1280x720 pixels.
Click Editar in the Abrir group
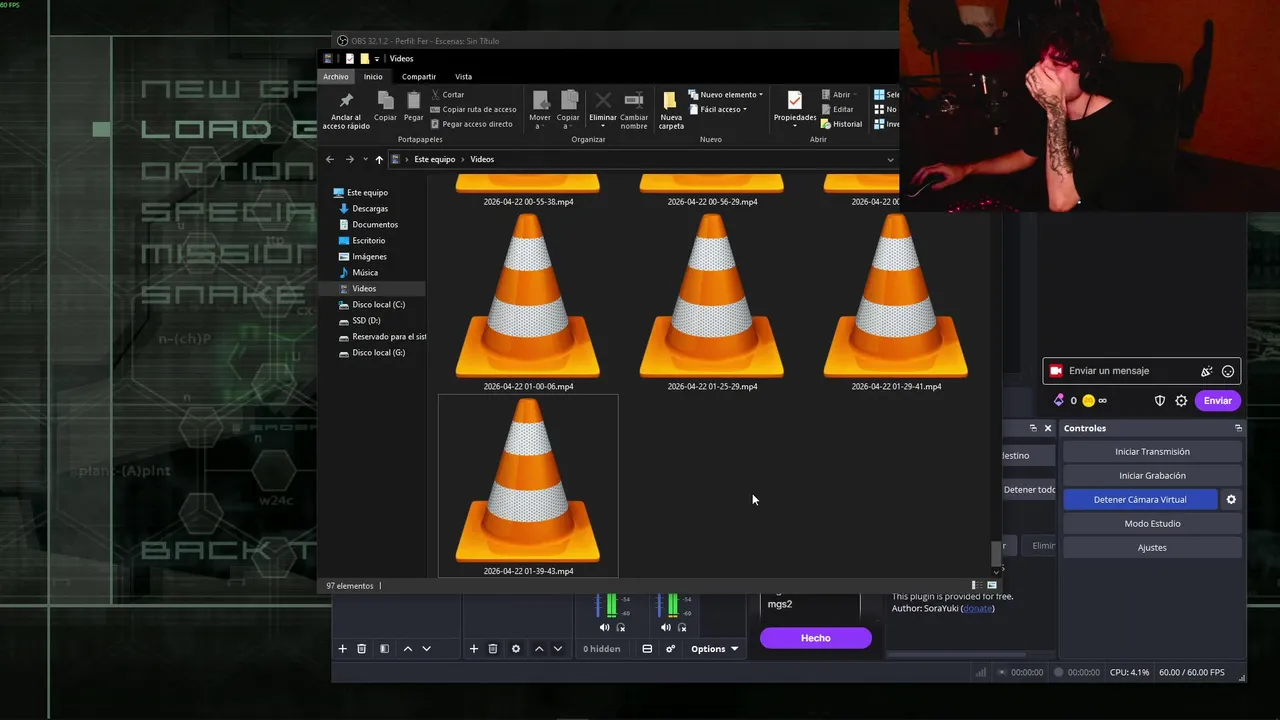[837, 109]
